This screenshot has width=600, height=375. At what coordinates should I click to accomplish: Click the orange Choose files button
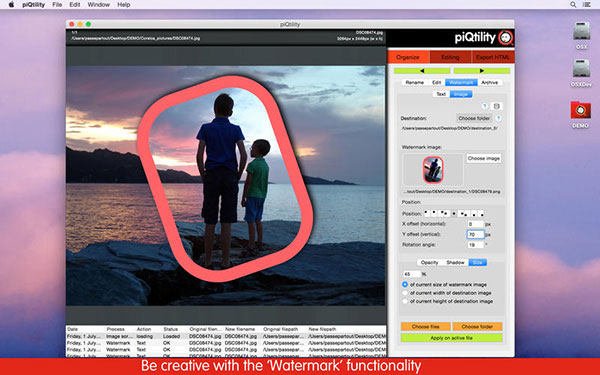point(426,326)
